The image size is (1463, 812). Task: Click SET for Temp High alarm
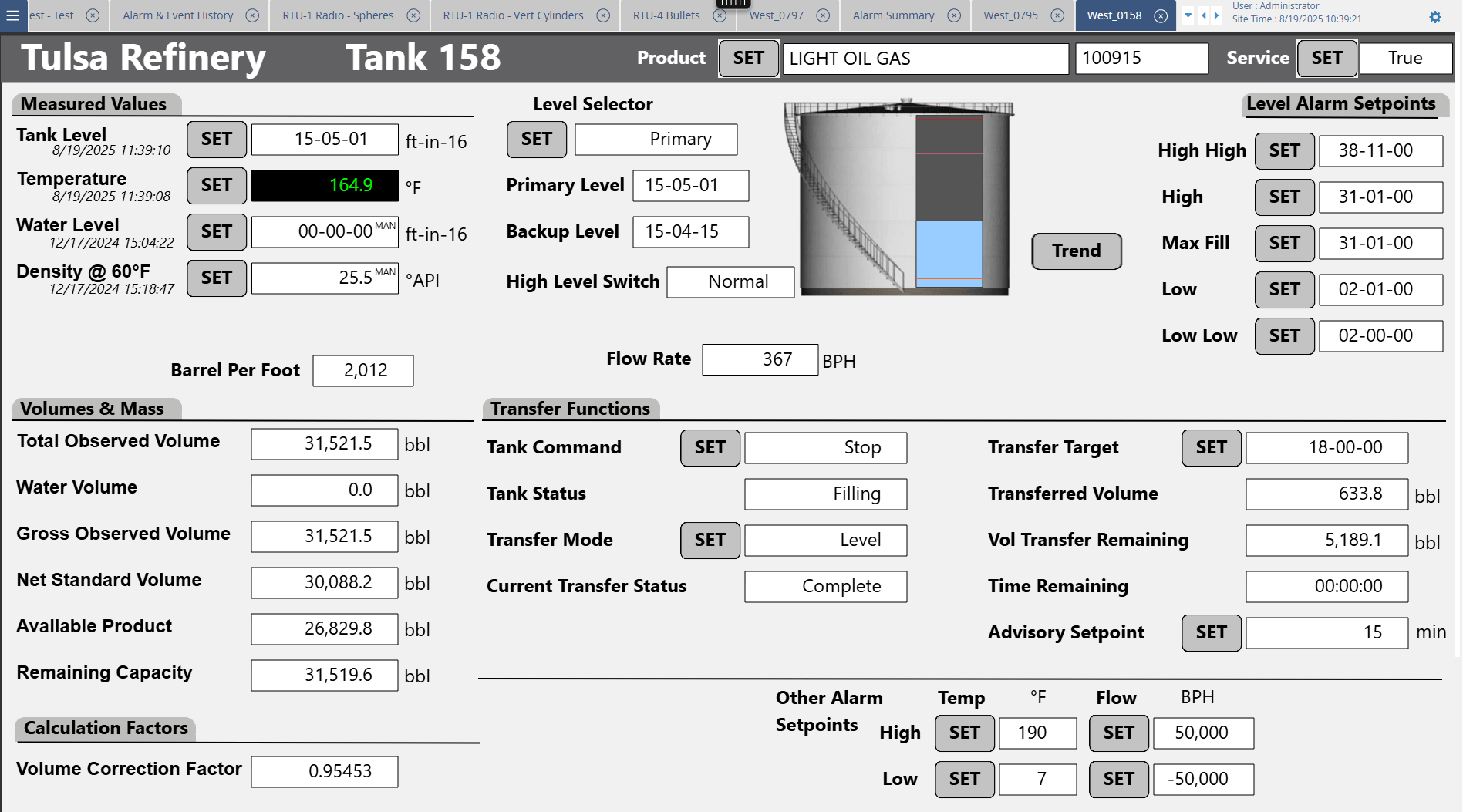point(965,733)
